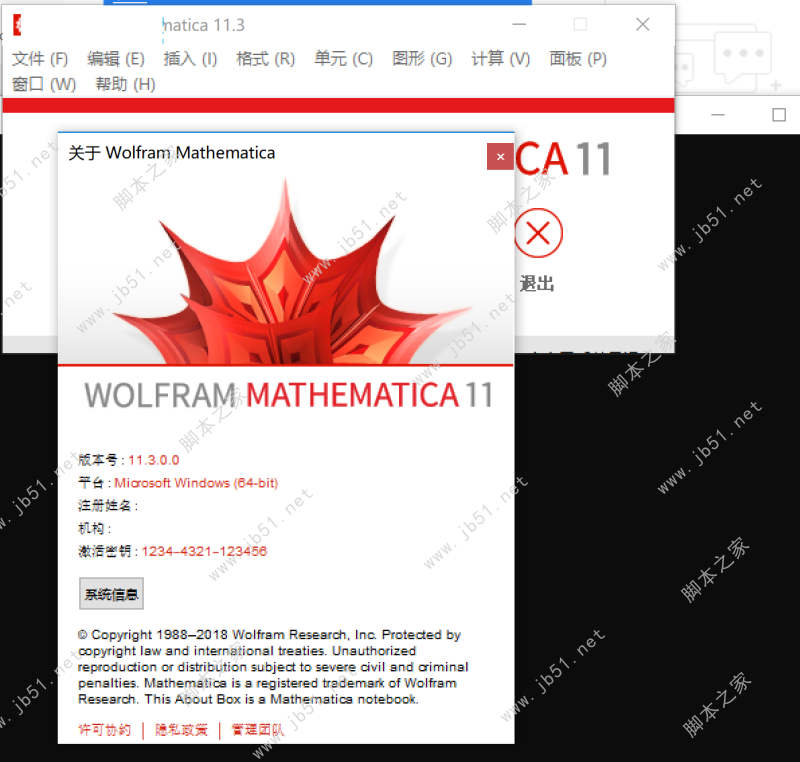
Task: Open the 面板 (P) menu
Action: coord(578,59)
